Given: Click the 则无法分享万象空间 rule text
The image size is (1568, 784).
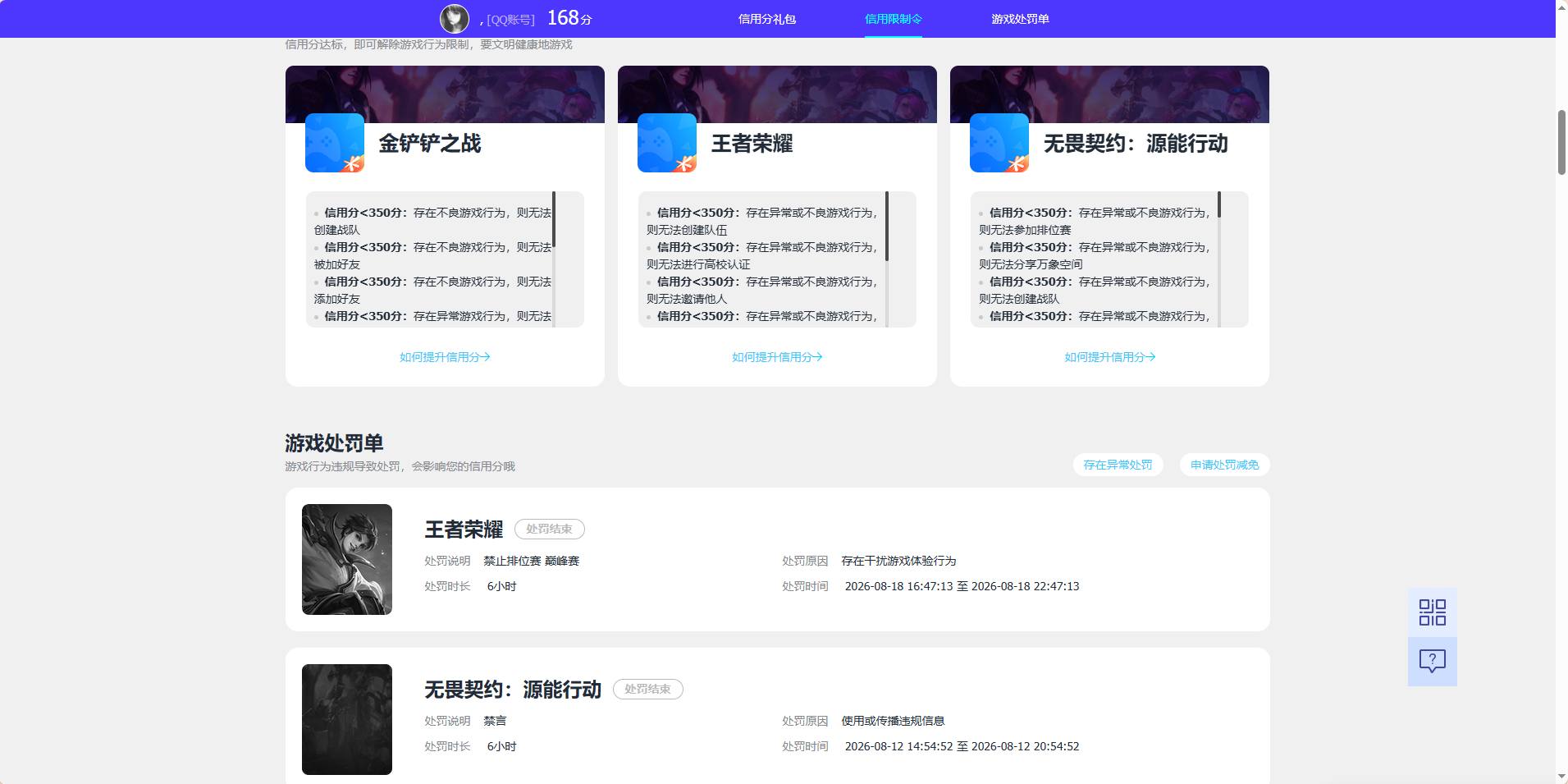Looking at the screenshot, I should [1031, 264].
